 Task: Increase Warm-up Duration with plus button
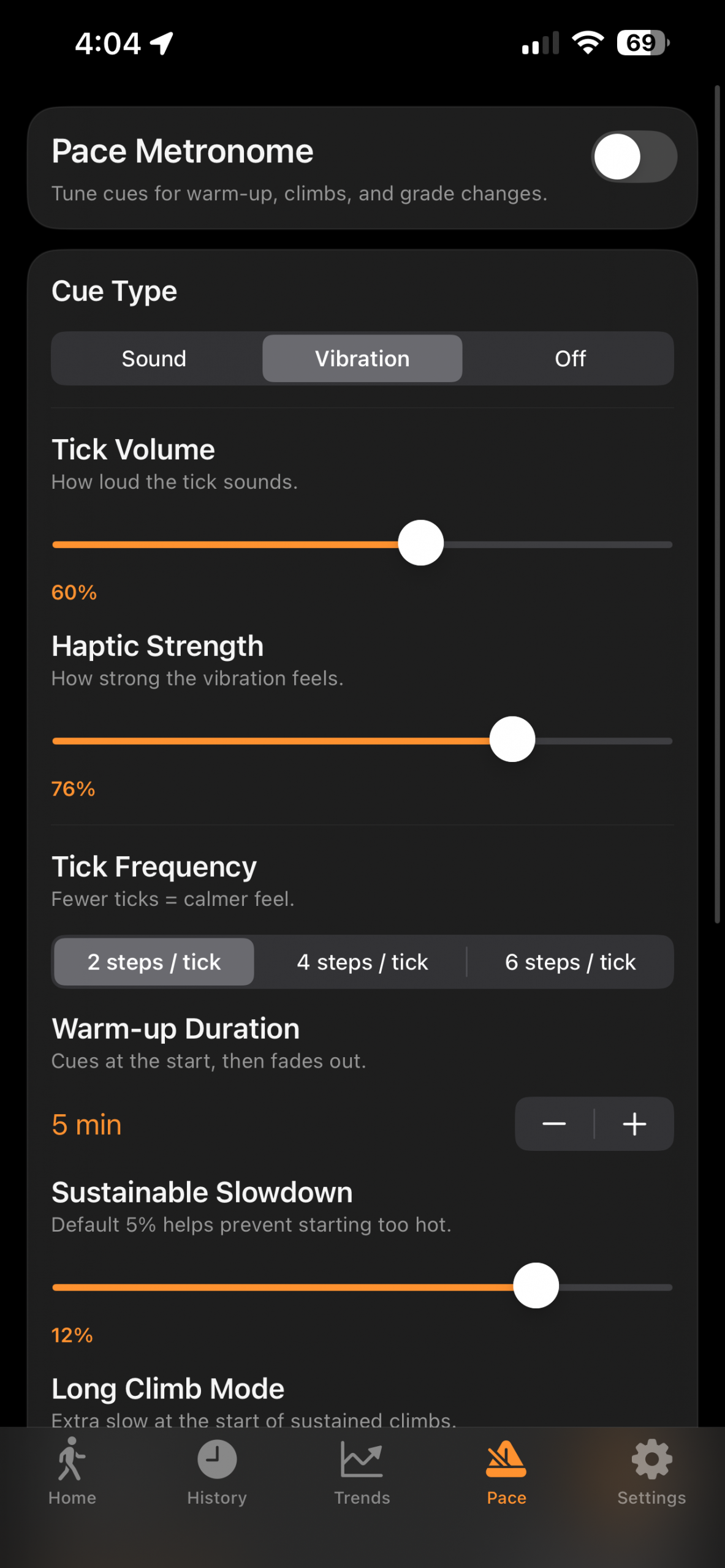(x=634, y=1124)
